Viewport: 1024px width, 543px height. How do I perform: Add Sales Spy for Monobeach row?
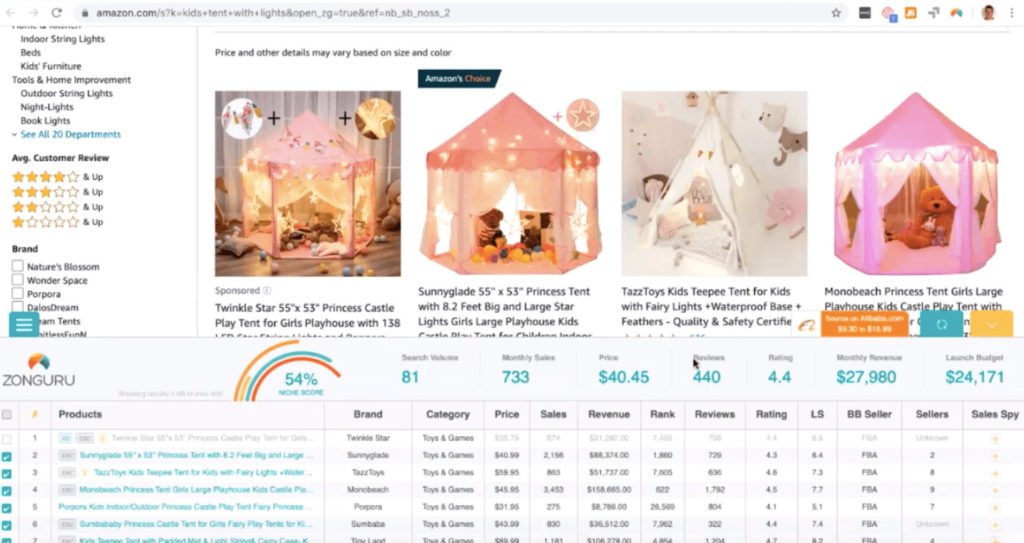pyautogui.click(x=995, y=490)
